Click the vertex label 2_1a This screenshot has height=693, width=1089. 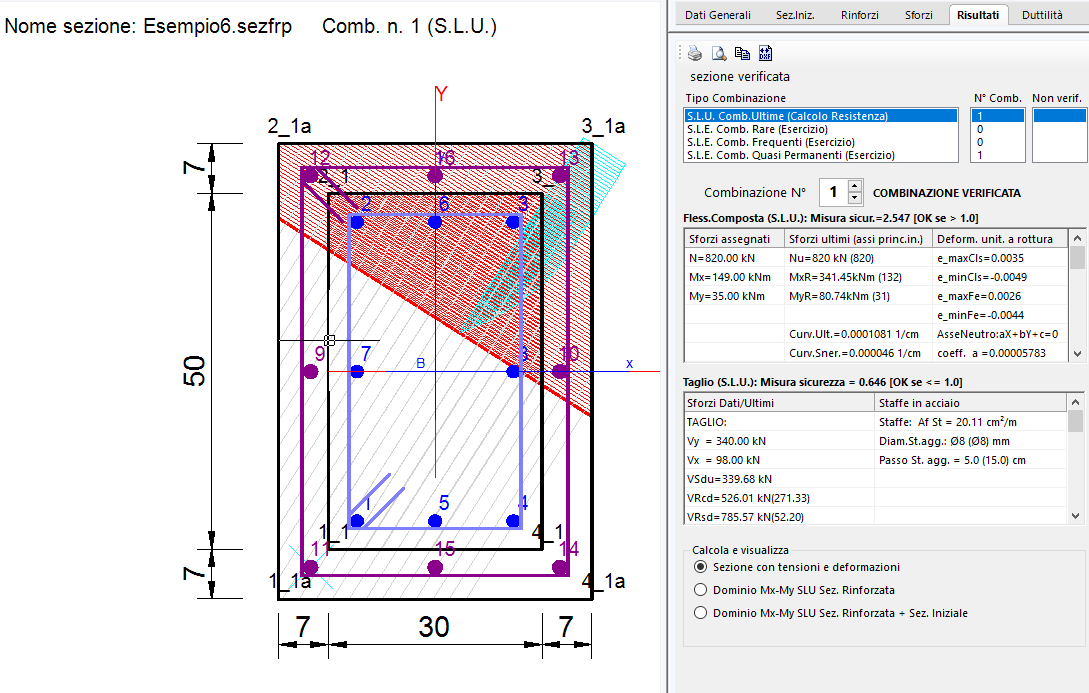(x=290, y=126)
